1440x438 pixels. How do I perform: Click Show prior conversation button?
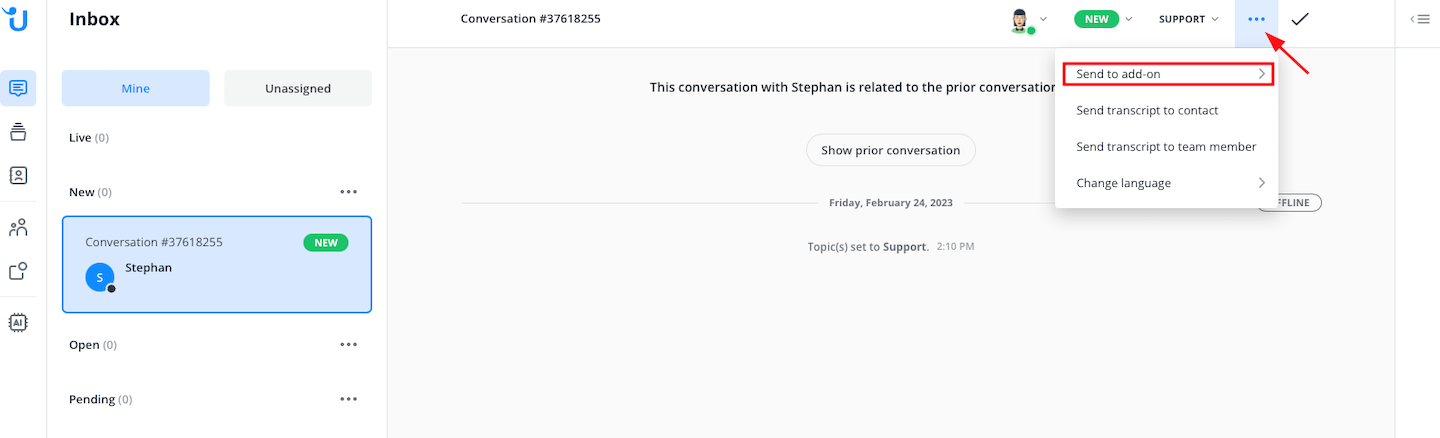tap(890, 150)
